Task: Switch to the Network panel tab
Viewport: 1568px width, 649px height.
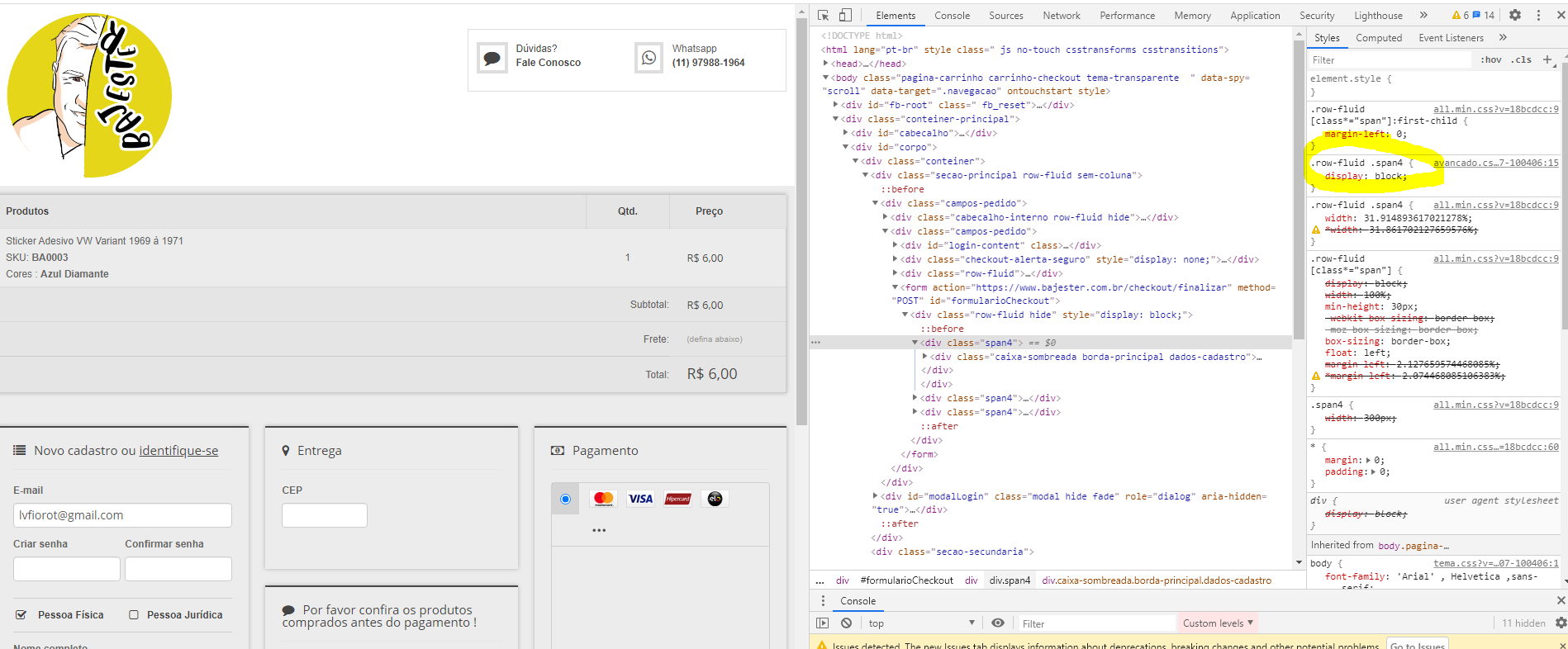Action: pyautogui.click(x=1062, y=15)
